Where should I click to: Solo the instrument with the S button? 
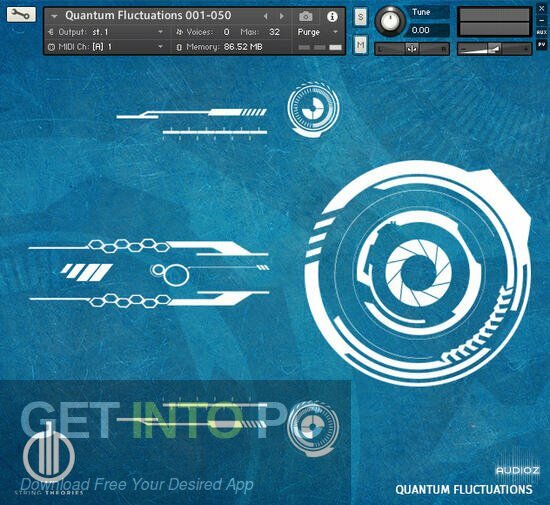pos(361,16)
